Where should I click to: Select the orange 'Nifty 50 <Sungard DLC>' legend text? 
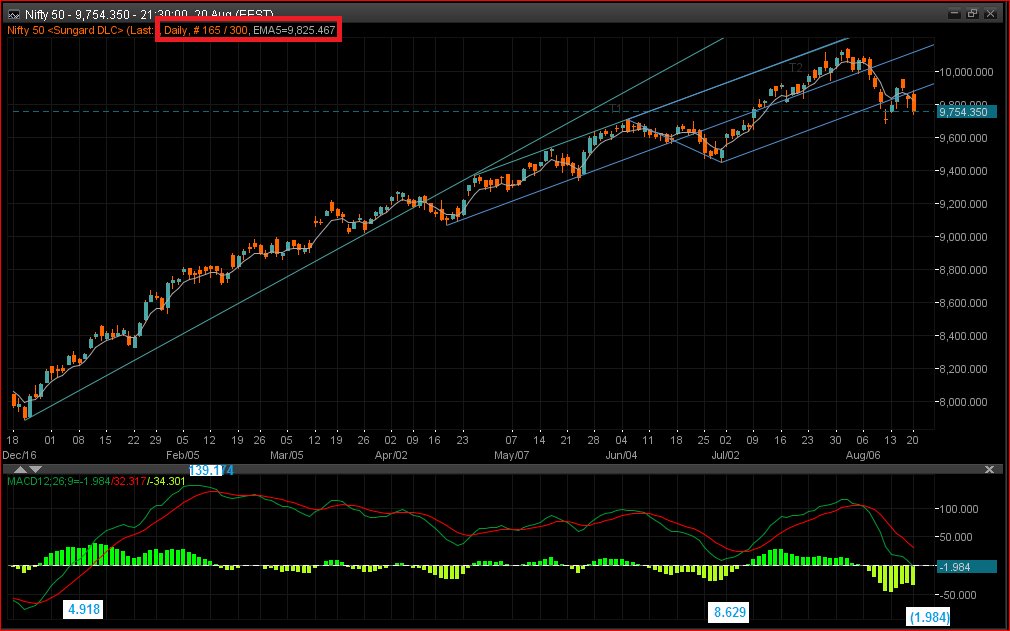pos(65,30)
